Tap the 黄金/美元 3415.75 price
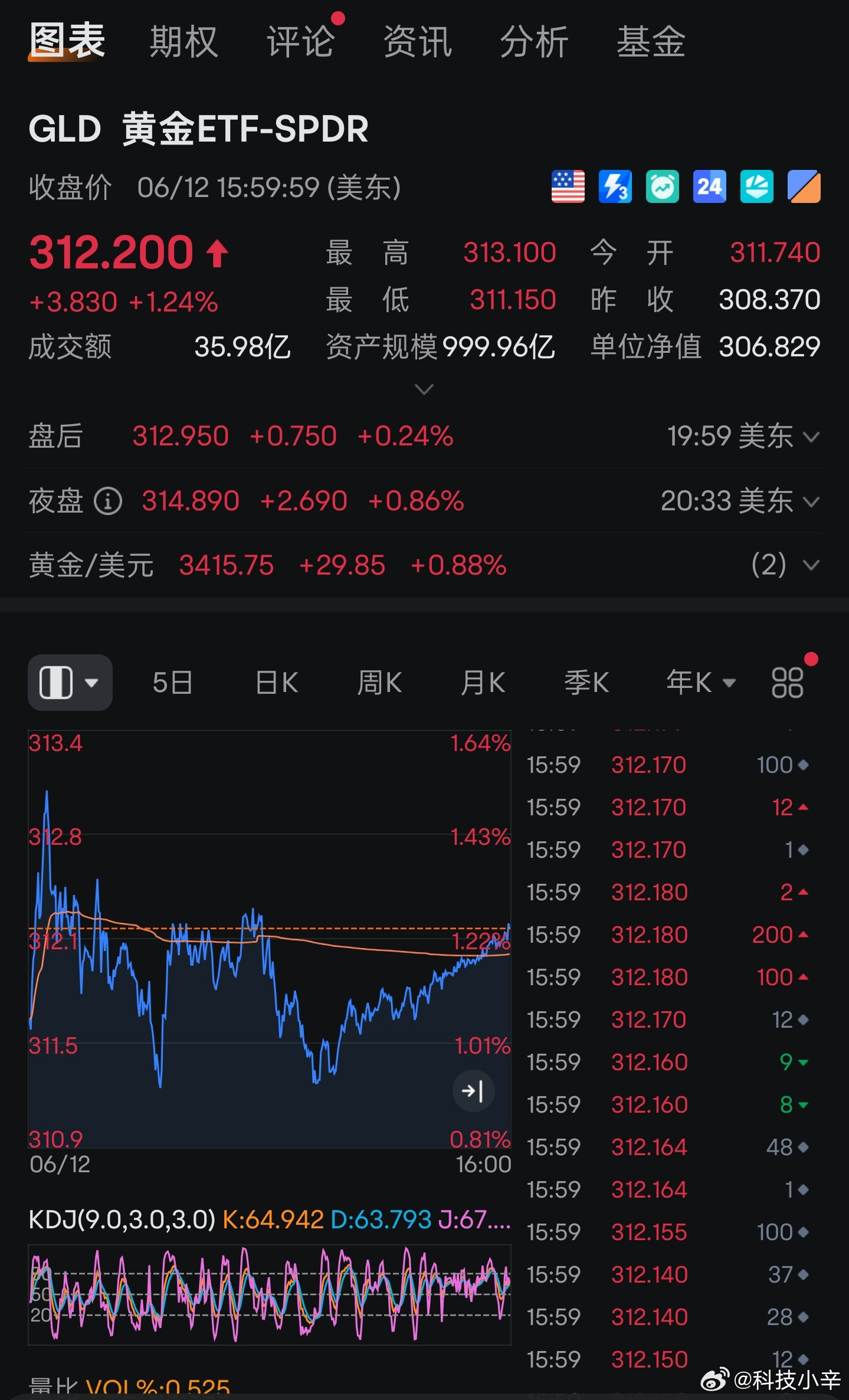Viewport: 849px width, 1400px height. pos(227,565)
